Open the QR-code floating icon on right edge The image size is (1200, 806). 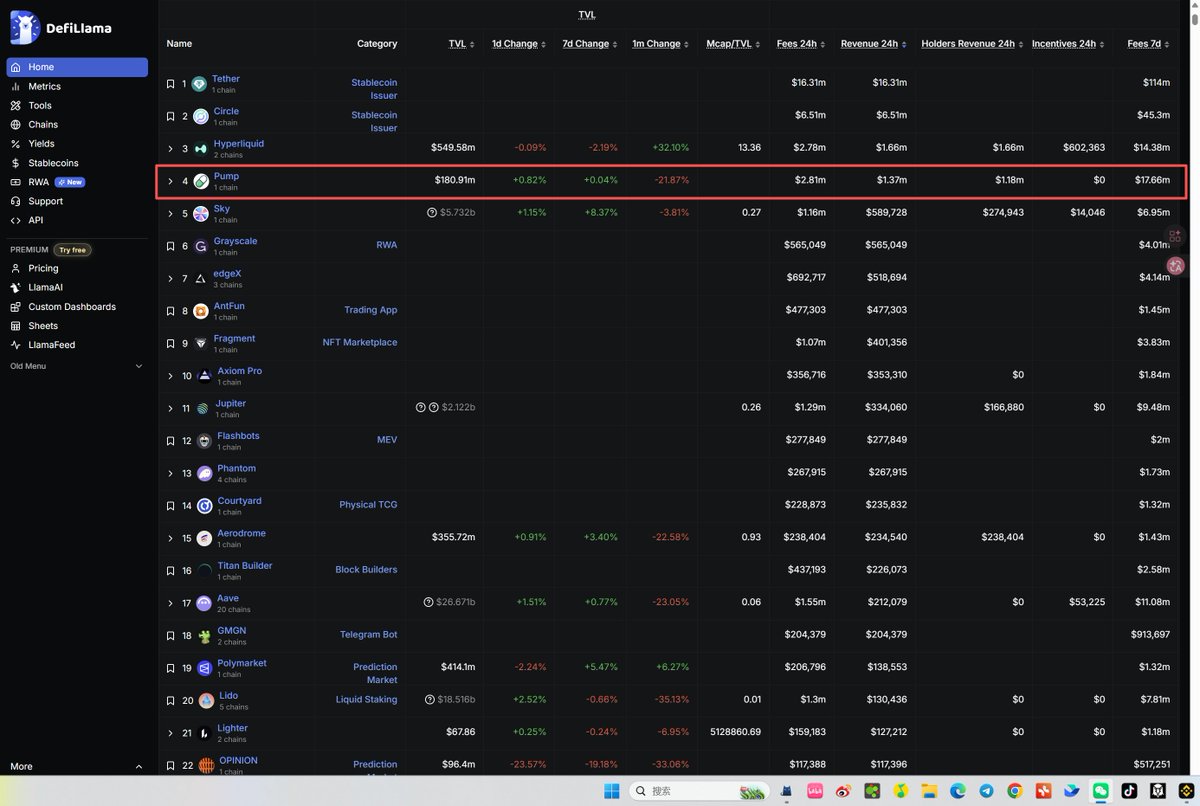[x=1175, y=236]
